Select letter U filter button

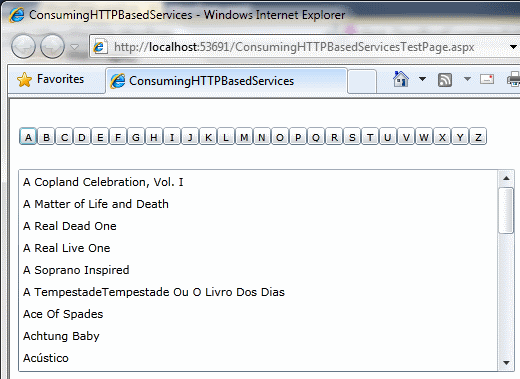[x=388, y=137]
